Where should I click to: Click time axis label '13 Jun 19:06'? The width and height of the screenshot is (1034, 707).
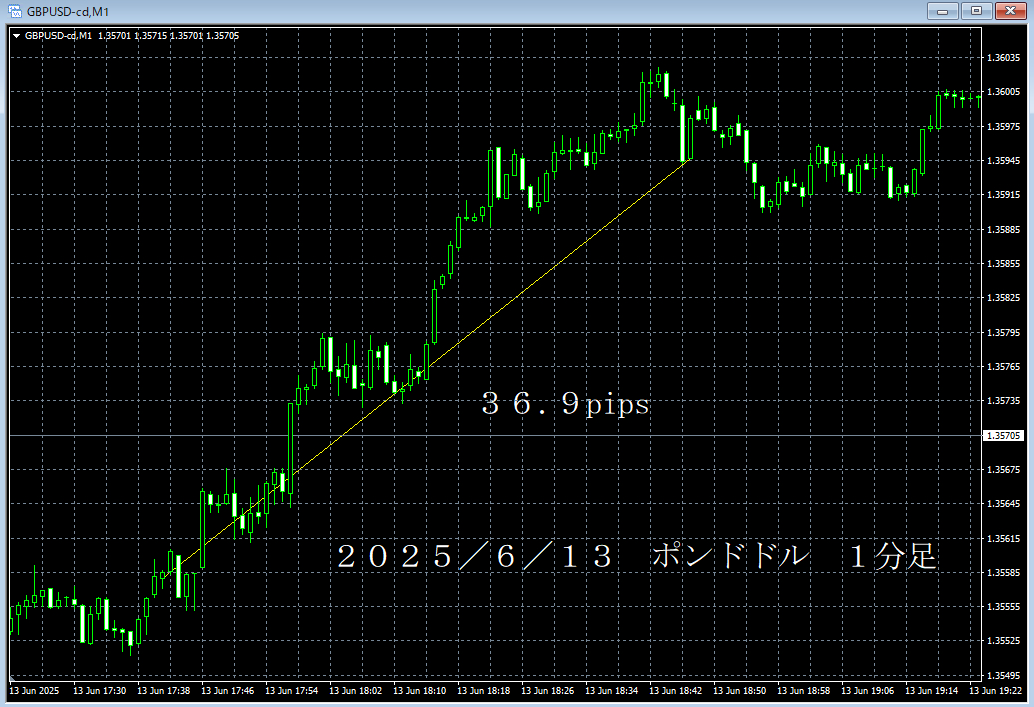pyautogui.click(x=867, y=691)
